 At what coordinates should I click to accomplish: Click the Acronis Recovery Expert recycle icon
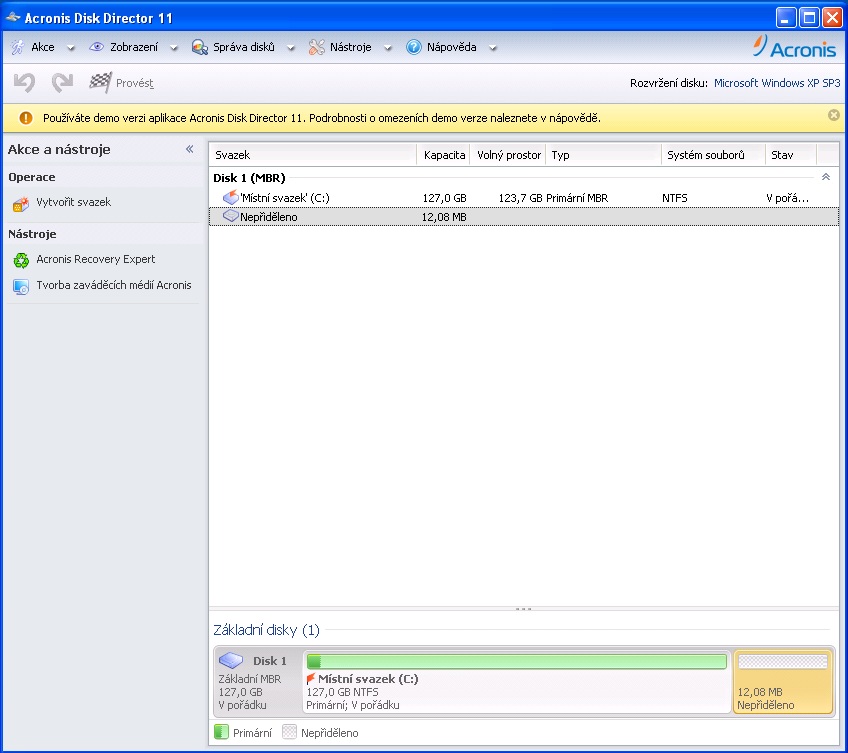click(x=21, y=260)
